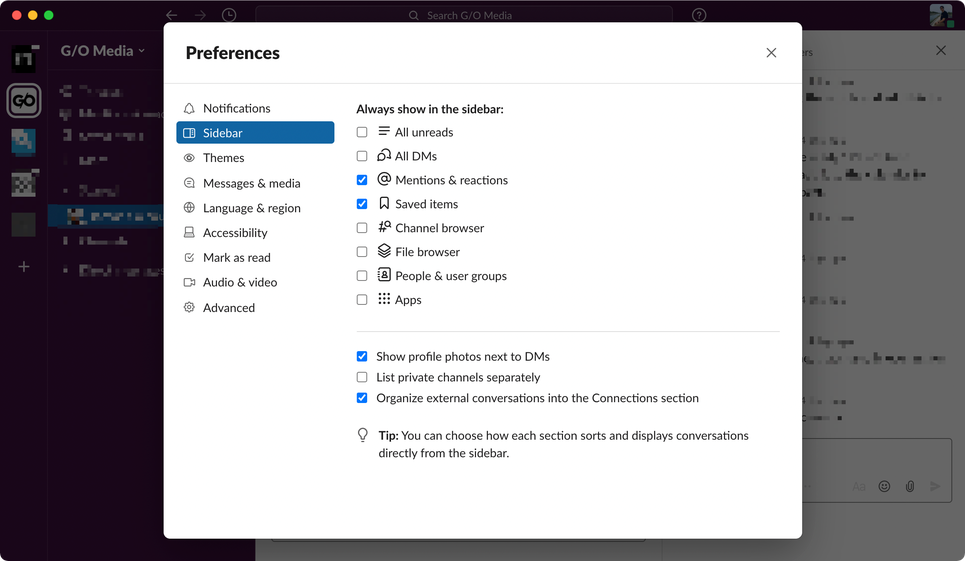
Task: Open the emoji picker smiley icon
Action: click(x=884, y=486)
